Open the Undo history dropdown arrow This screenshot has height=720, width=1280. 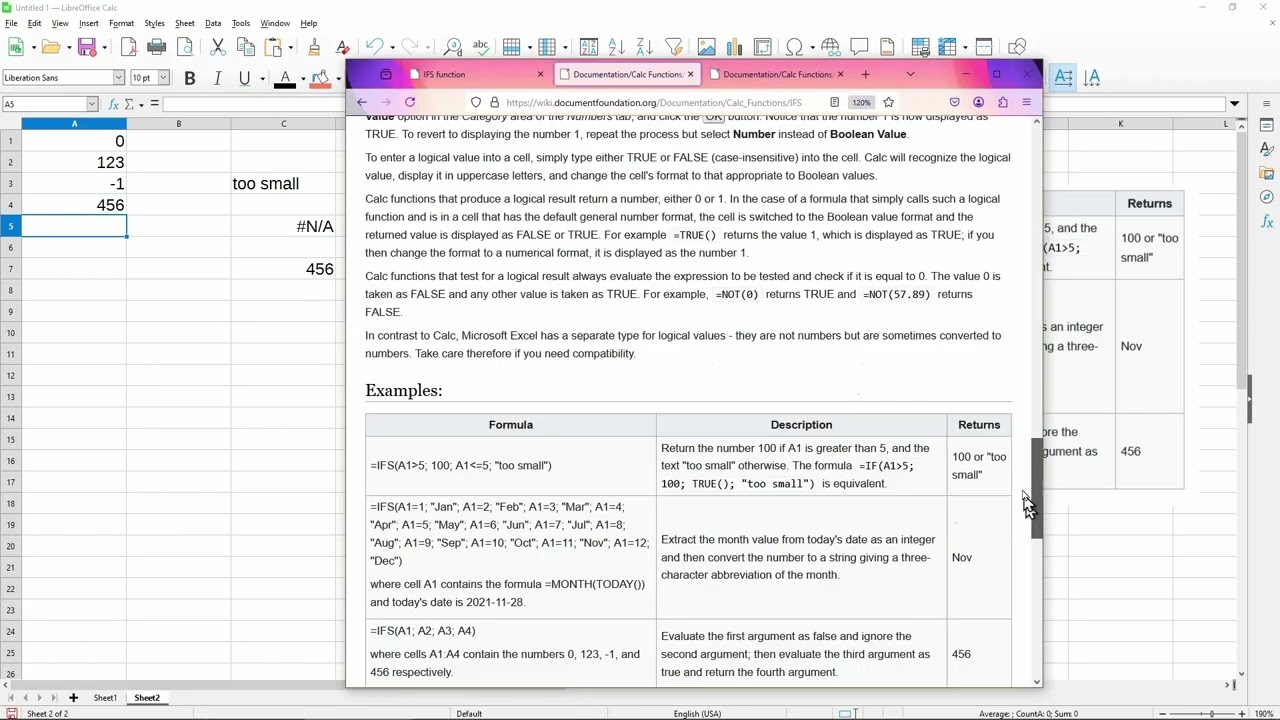click(392, 47)
